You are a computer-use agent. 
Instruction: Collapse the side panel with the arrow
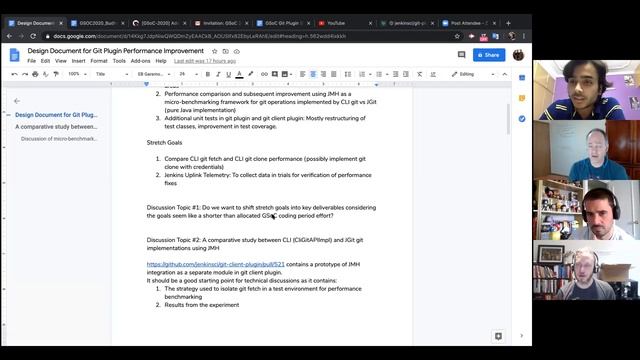522,336
